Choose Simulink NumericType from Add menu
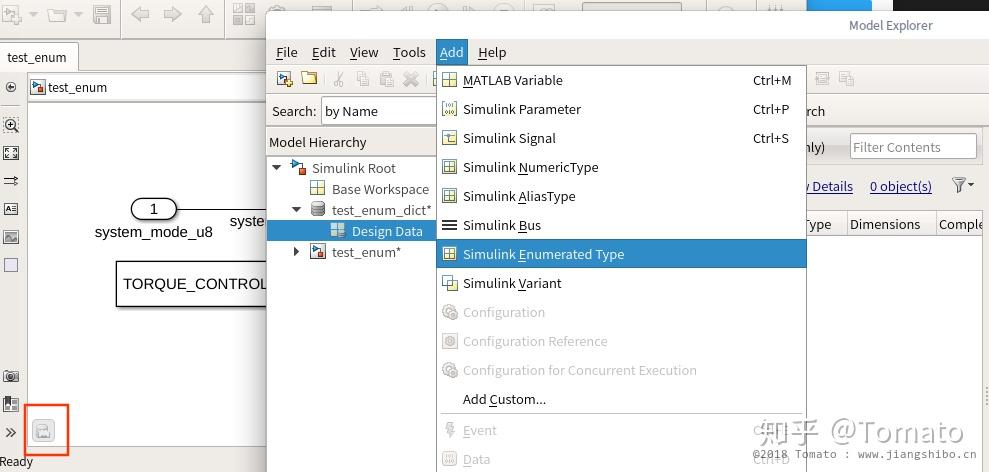989x472 pixels. click(621, 167)
